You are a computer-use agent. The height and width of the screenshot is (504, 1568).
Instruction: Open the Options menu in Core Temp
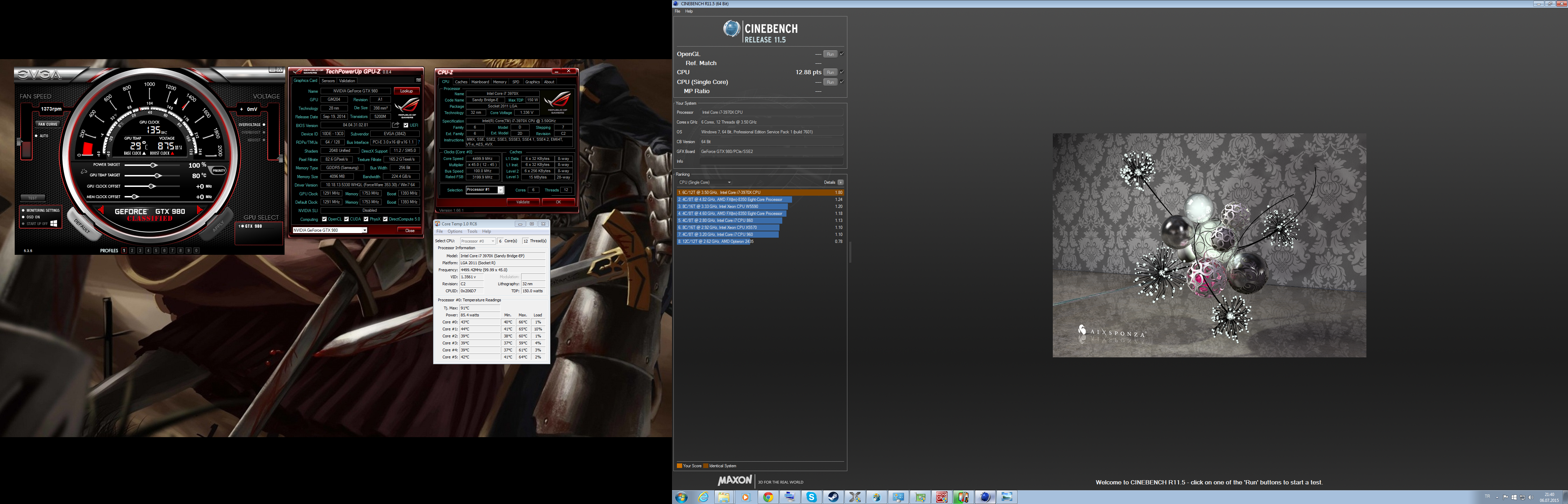[x=455, y=231]
